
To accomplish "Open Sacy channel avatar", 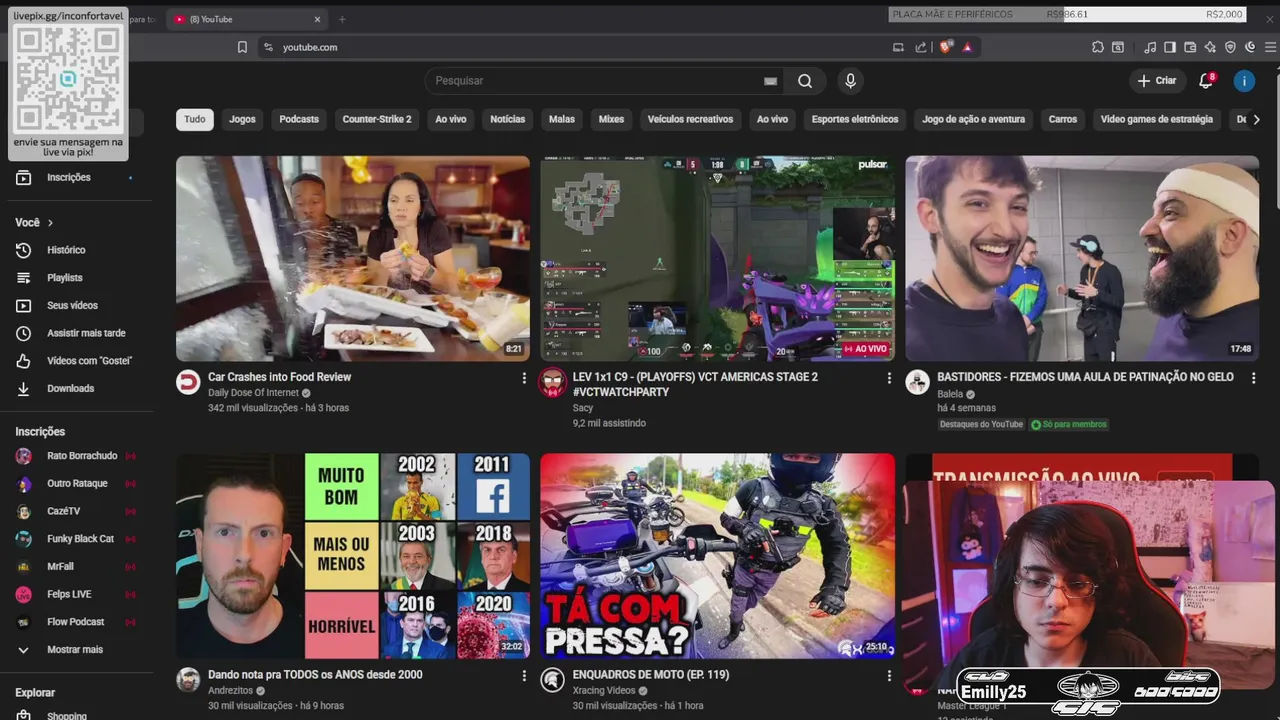I will 552,382.
